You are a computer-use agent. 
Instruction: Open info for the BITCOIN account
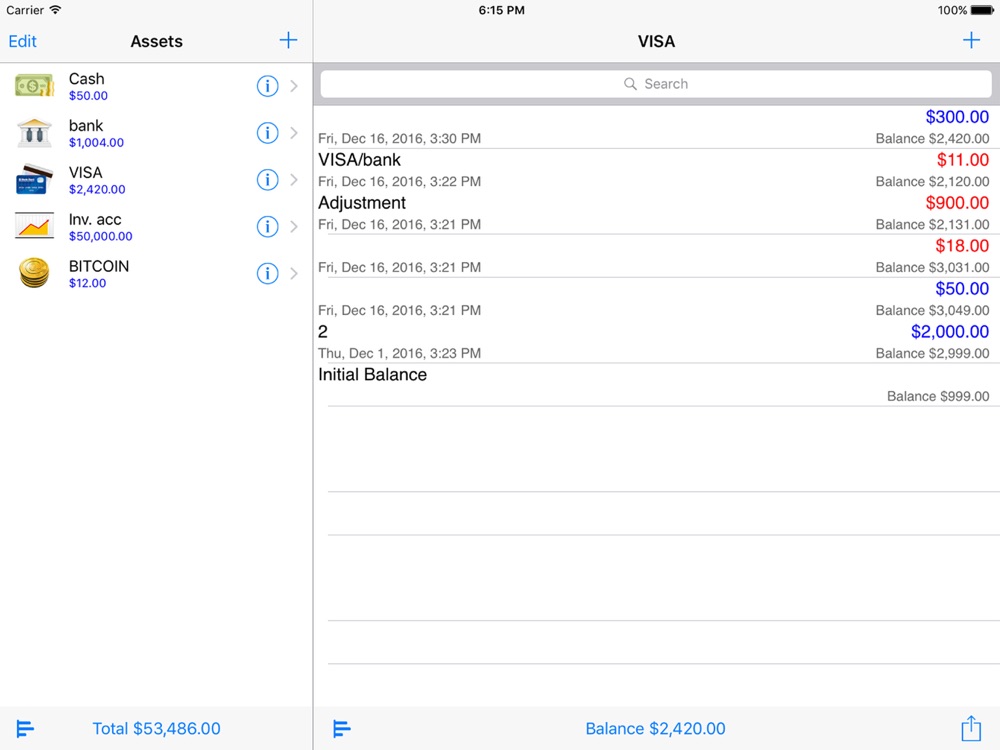pos(267,273)
